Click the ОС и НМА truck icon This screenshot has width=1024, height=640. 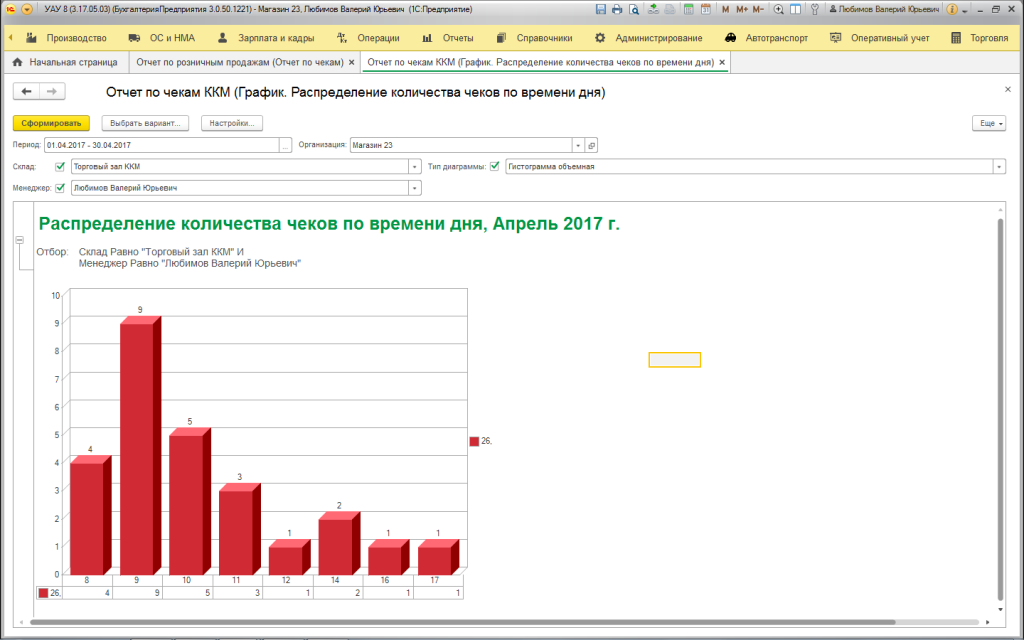135,38
